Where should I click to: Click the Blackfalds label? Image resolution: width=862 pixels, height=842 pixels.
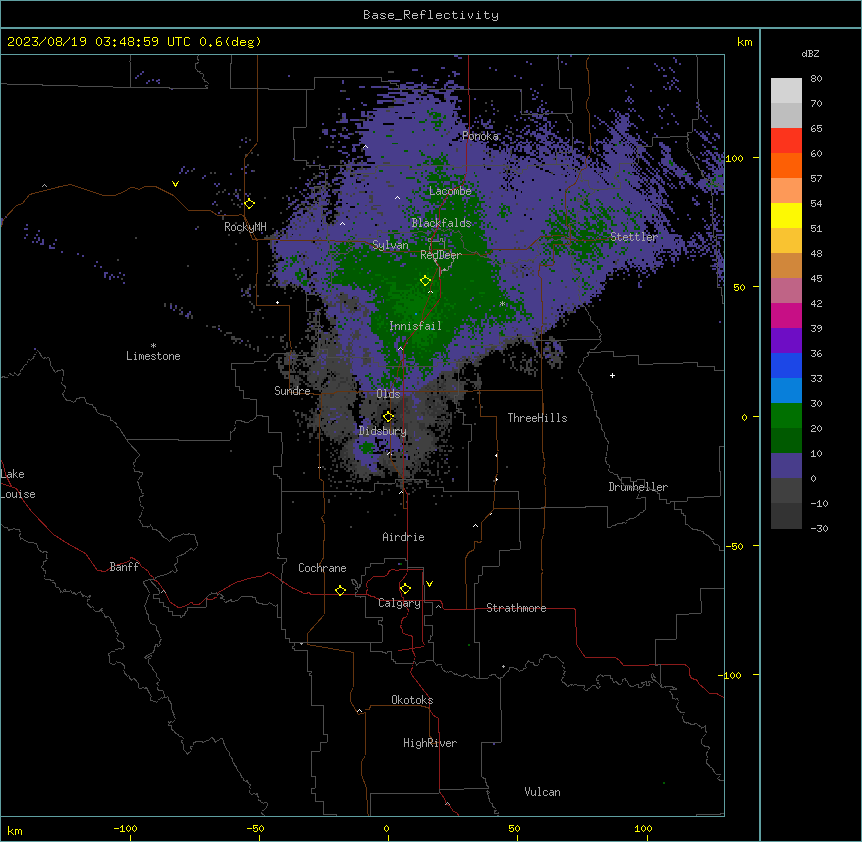(x=441, y=223)
